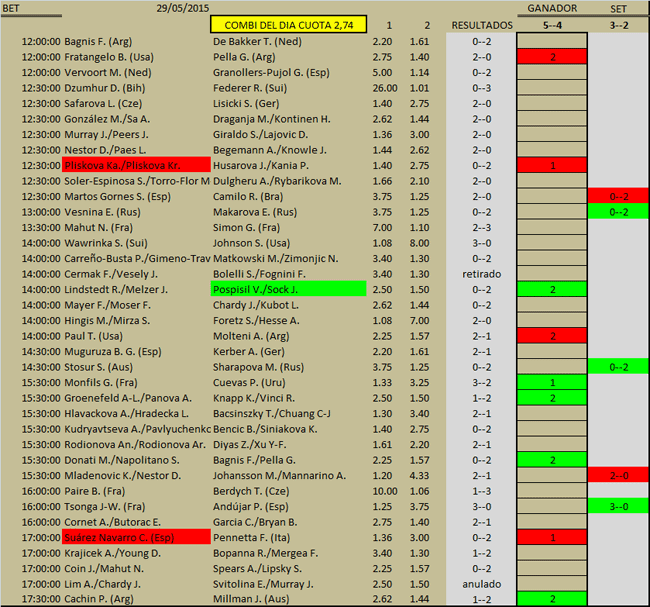650x607 pixels.
Task: Select Muguruza B. G. (Esp) cell
Action: tap(113, 352)
